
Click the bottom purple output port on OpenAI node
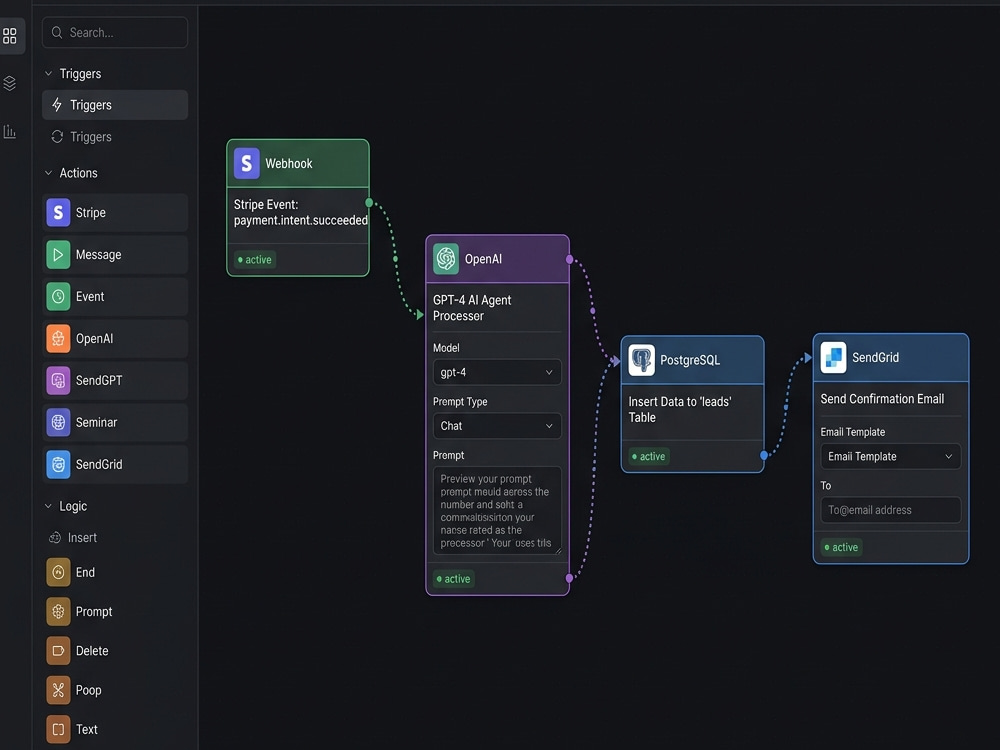pyautogui.click(x=570, y=578)
